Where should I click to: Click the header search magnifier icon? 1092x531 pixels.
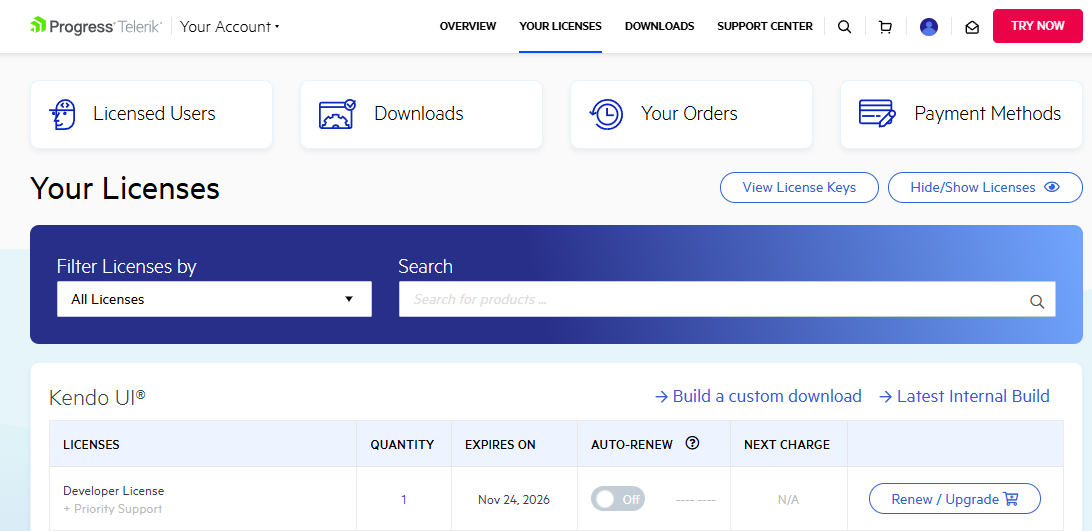pos(844,27)
